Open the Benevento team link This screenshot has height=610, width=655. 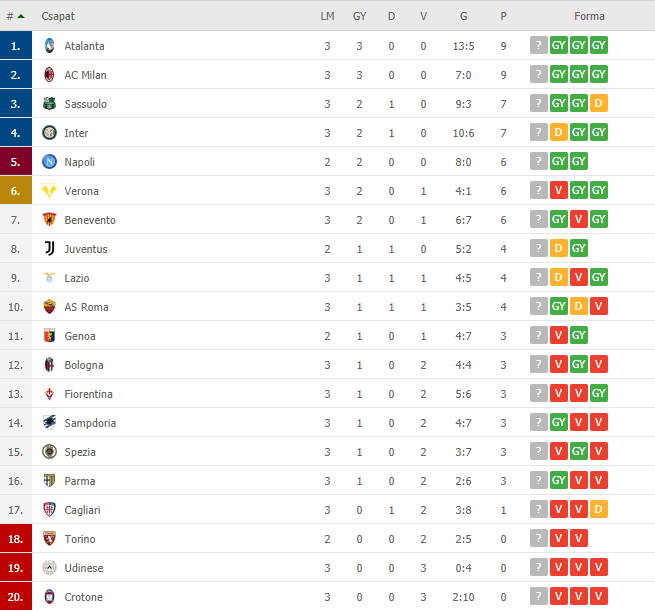(90, 220)
